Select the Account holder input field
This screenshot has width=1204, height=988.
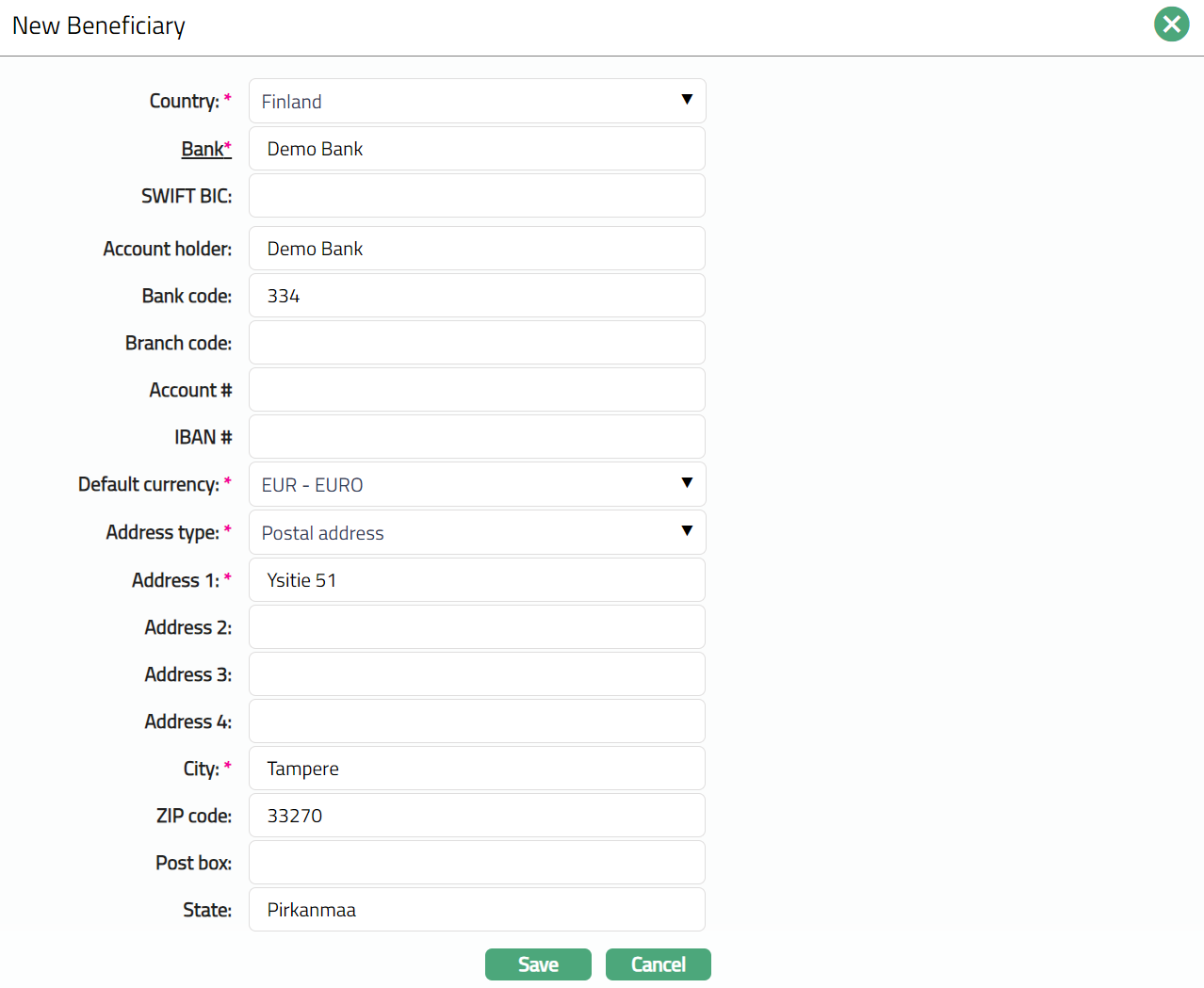tap(477, 249)
